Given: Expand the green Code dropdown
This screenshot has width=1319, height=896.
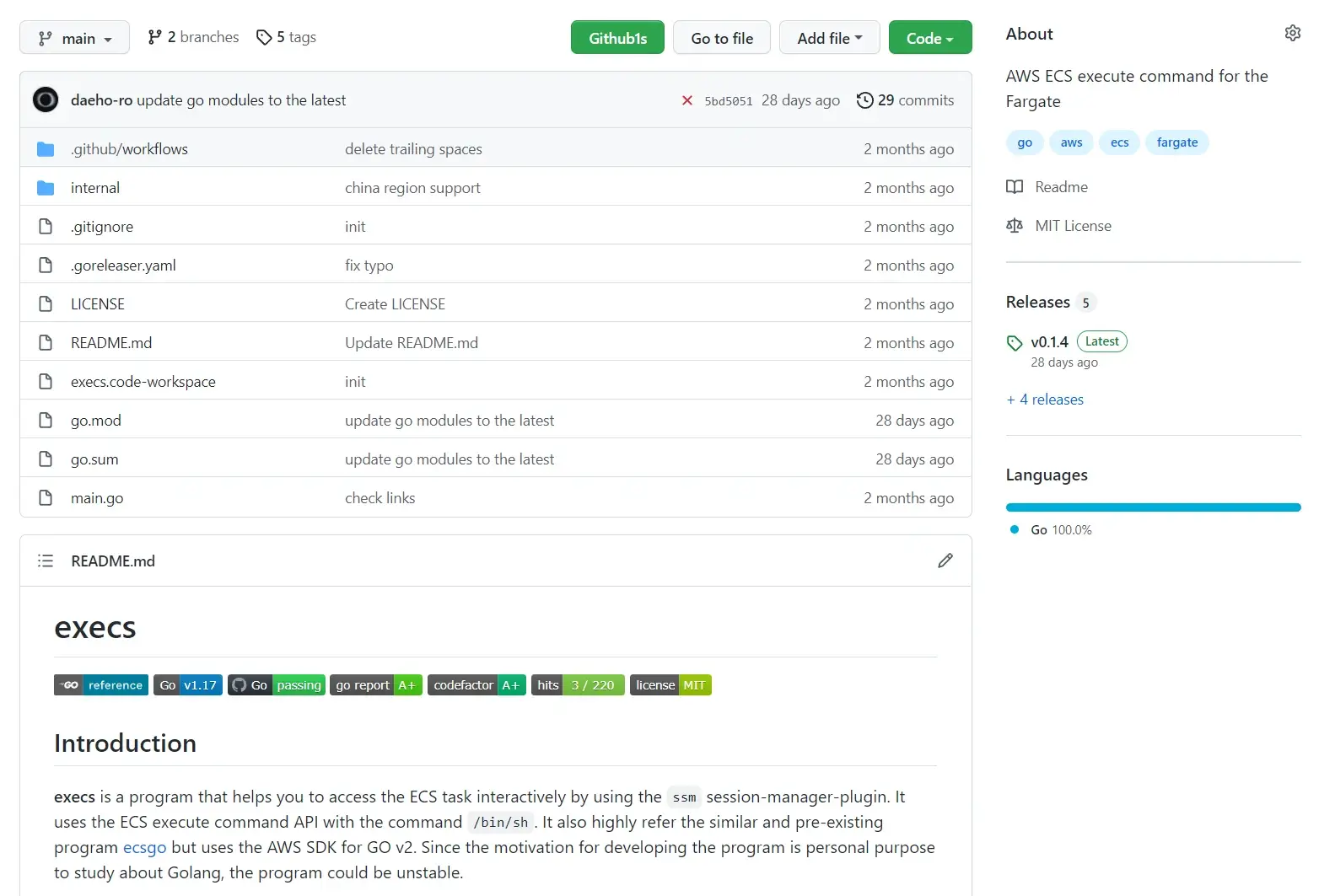Looking at the screenshot, I should (x=929, y=38).
